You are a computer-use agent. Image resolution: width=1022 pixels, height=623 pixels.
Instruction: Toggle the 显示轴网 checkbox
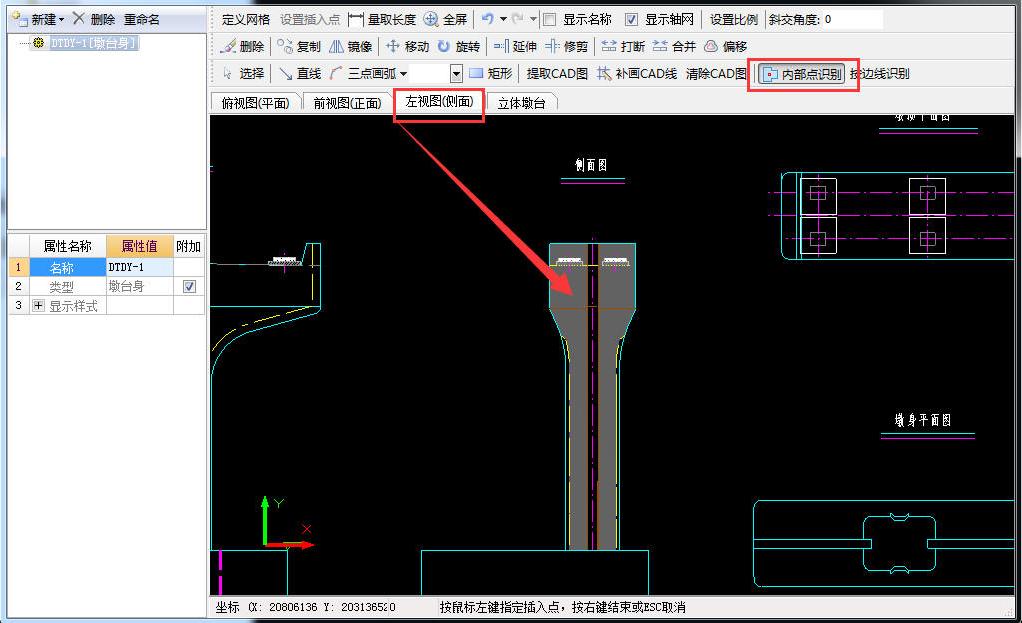pyautogui.click(x=631, y=19)
